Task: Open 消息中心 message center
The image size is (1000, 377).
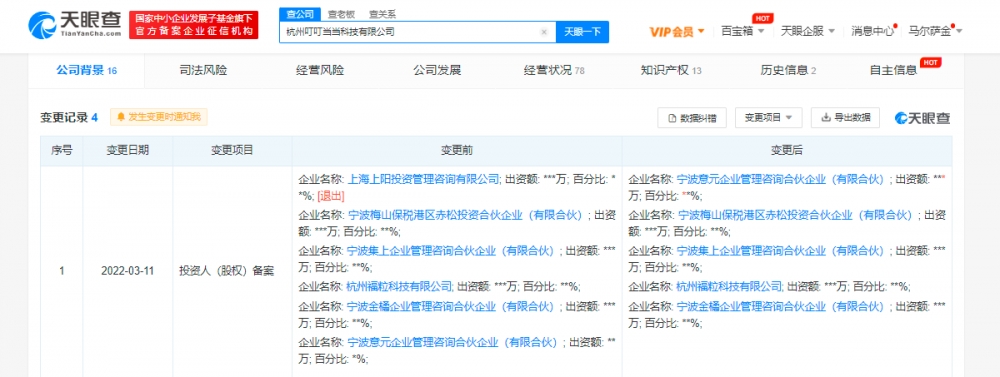Action: coord(873,31)
